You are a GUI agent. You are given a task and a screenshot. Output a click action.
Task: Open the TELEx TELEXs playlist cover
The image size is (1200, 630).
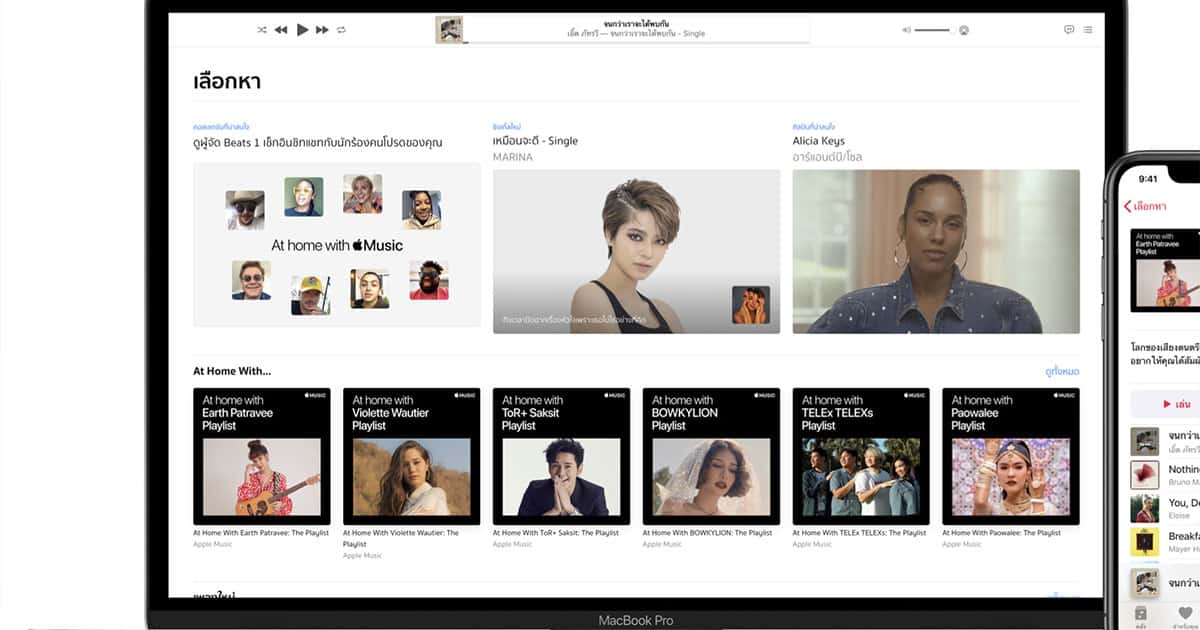coord(862,456)
